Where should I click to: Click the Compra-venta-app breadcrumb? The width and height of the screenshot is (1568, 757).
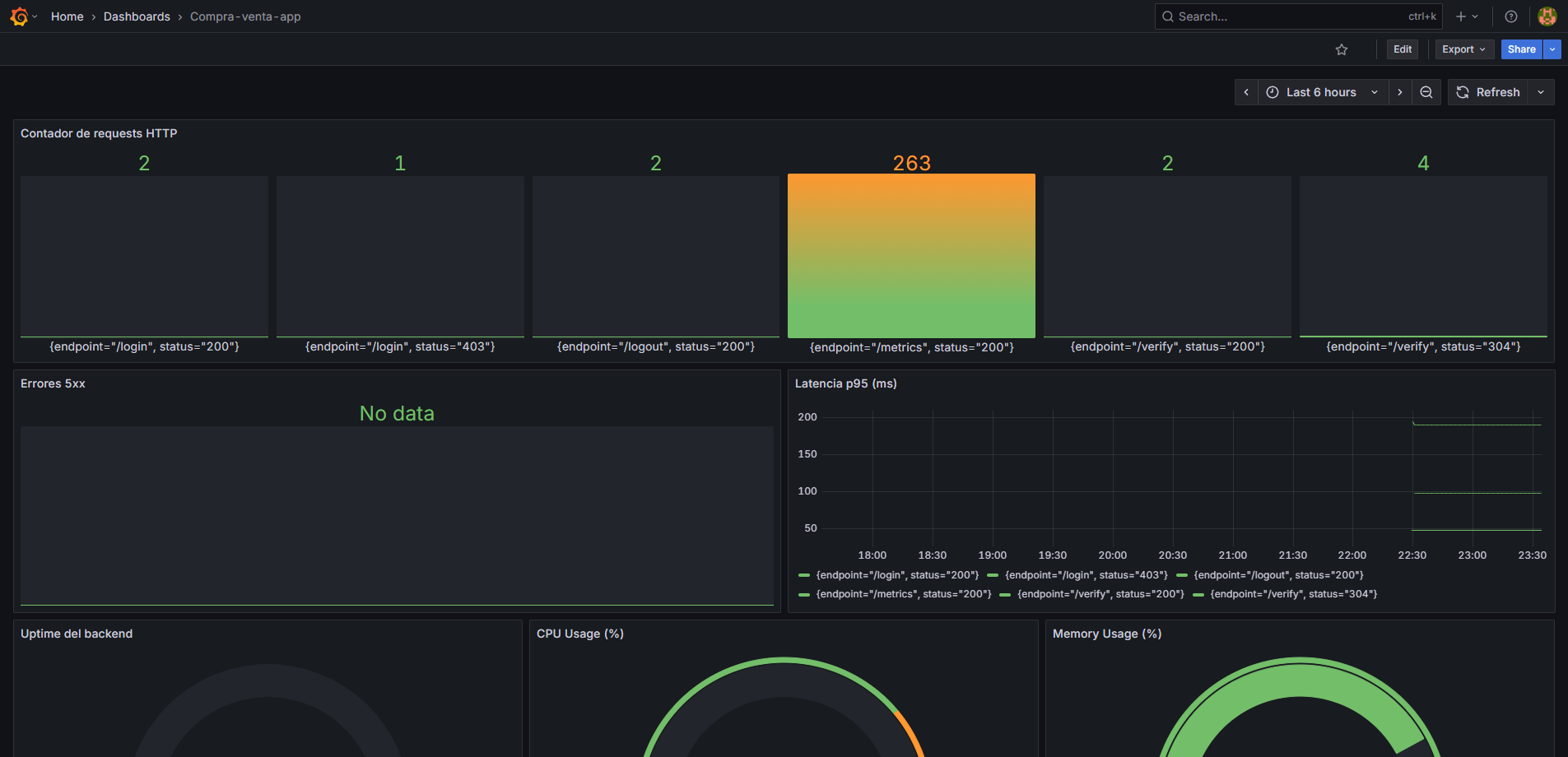pyautogui.click(x=245, y=16)
